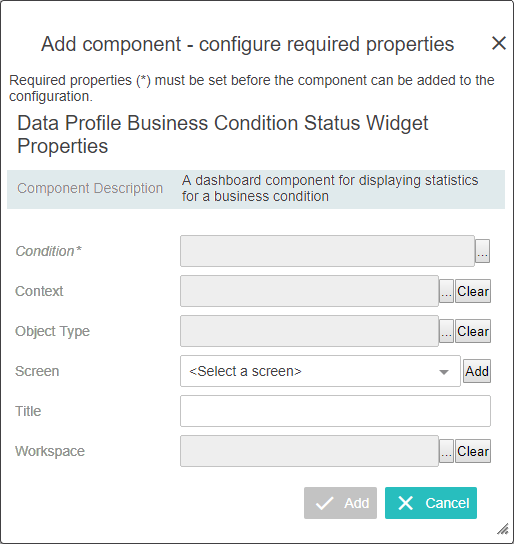Clear the Object Type value
The image size is (514, 544).
pyautogui.click(x=473, y=331)
